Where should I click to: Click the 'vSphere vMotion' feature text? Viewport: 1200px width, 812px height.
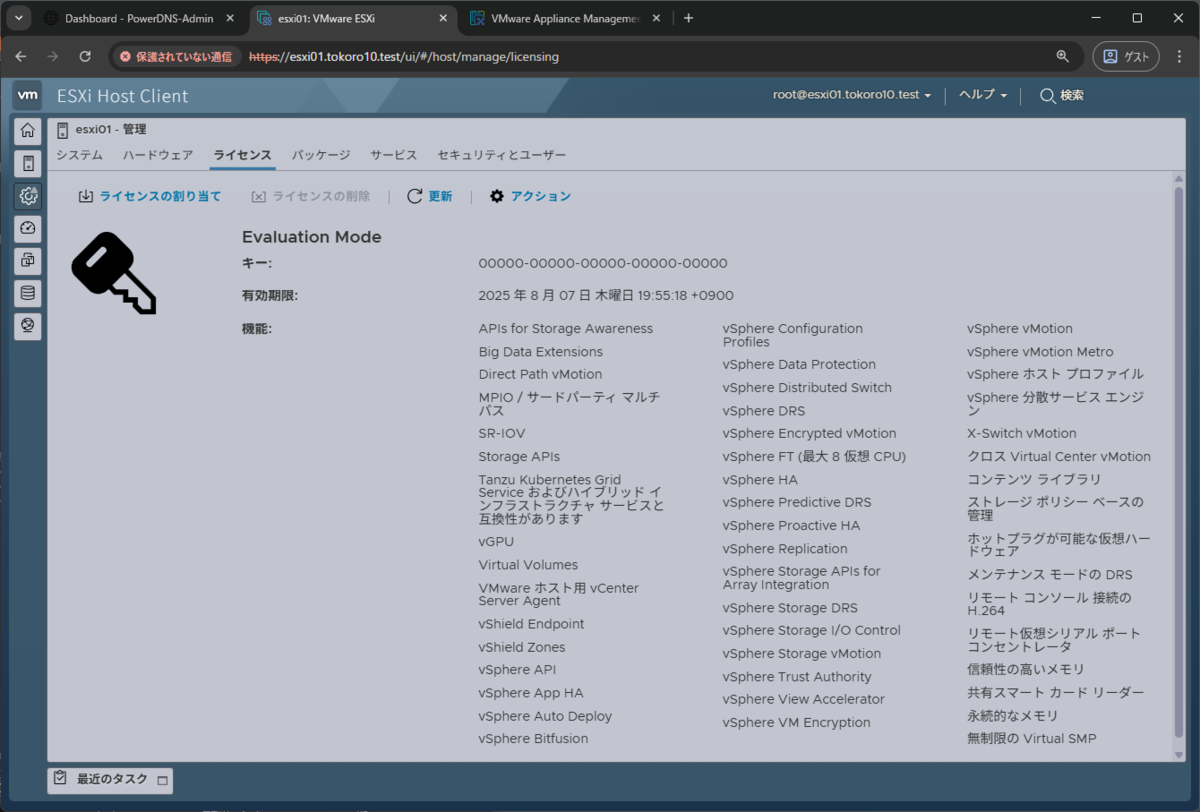click(1020, 329)
